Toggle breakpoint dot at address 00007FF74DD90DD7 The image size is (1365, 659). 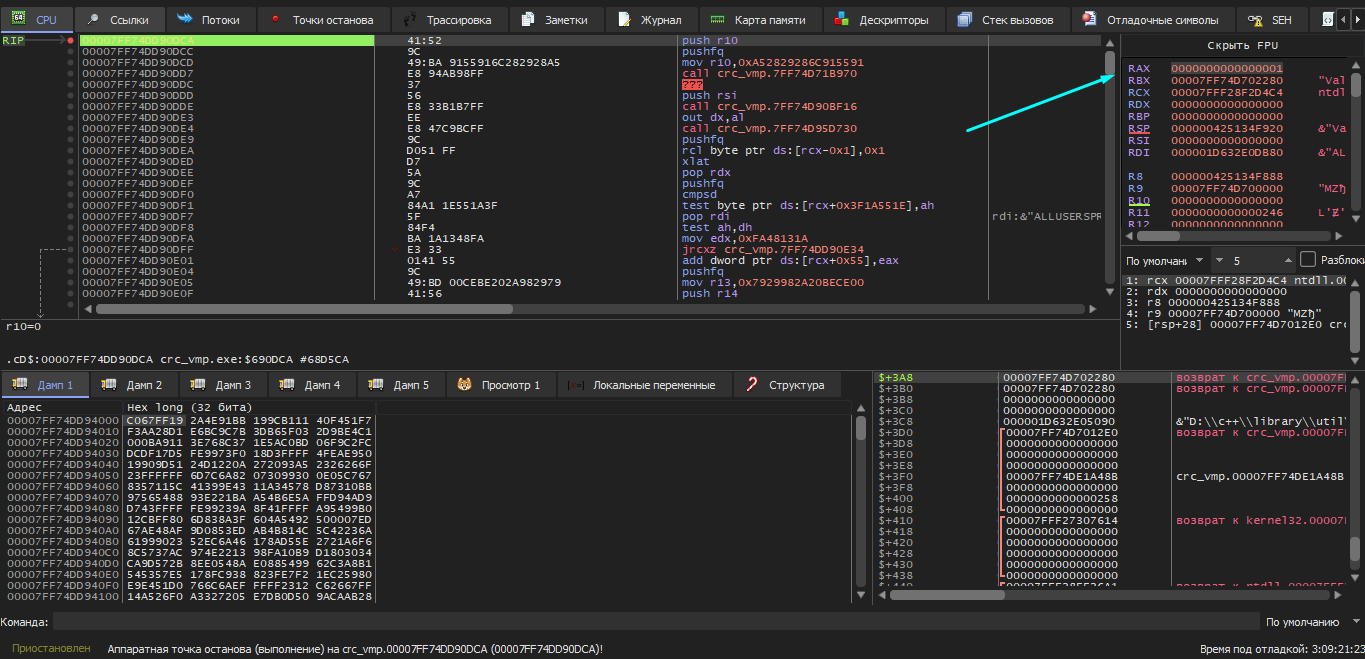point(70,73)
